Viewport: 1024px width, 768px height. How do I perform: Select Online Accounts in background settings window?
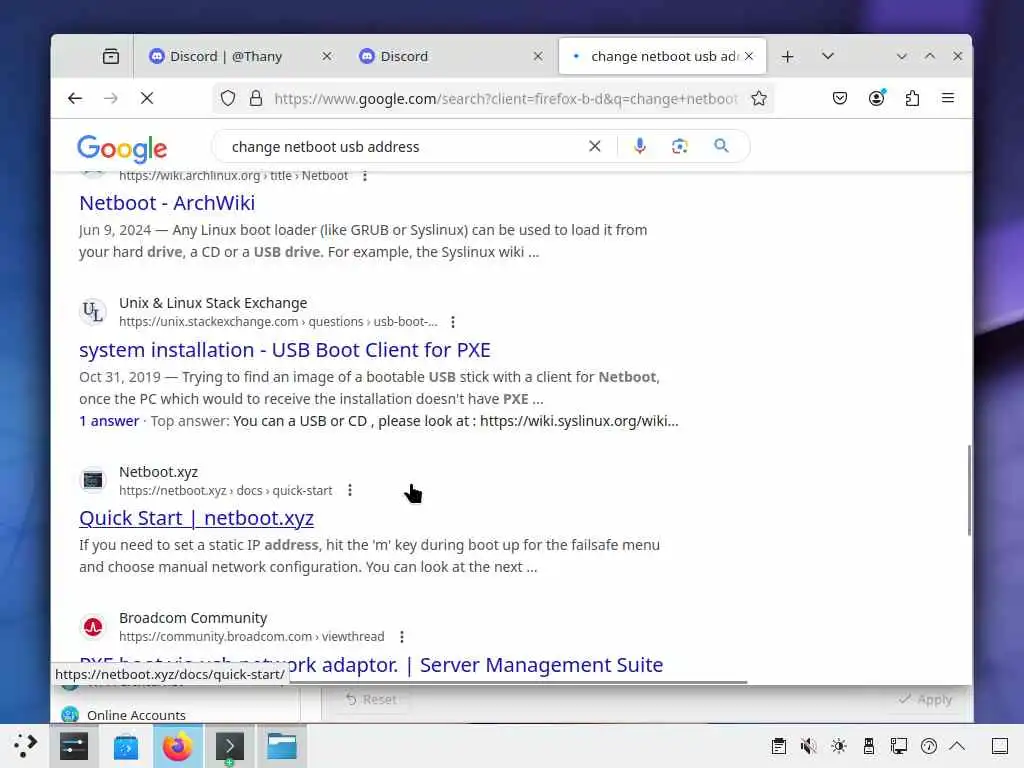click(136, 715)
